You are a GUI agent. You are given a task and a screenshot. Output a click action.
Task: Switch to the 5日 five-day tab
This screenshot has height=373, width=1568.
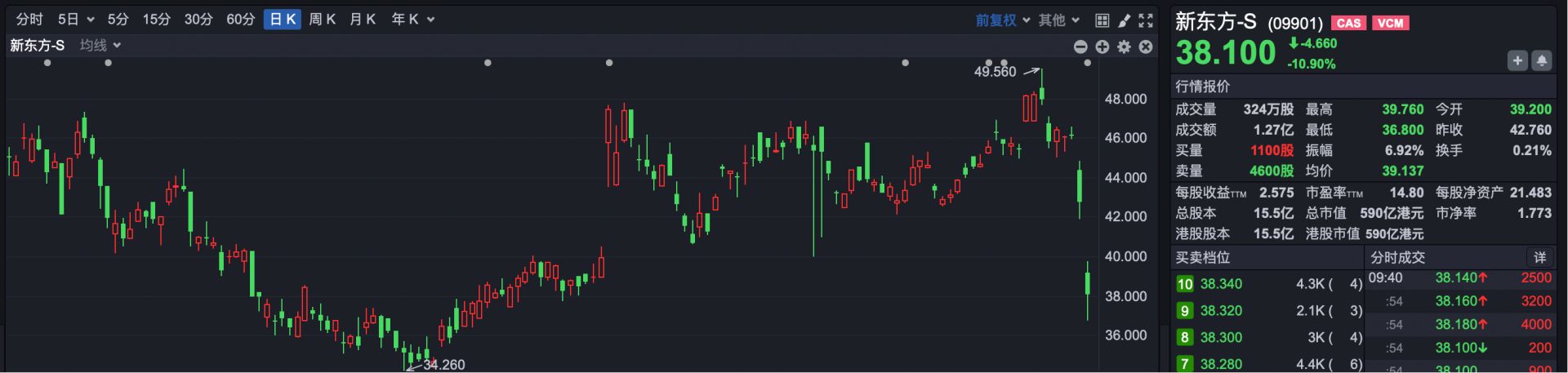point(69,20)
